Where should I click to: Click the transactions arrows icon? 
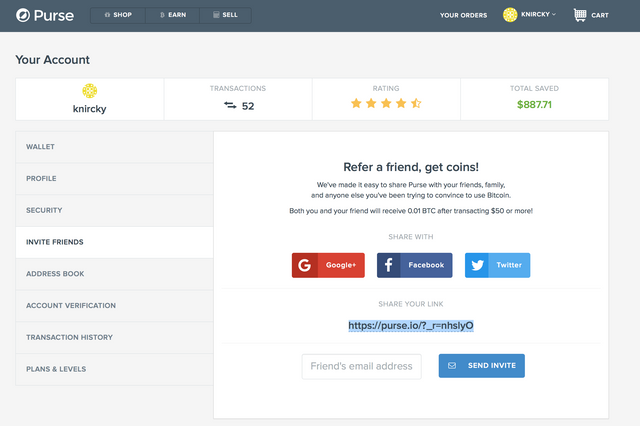pyautogui.click(x=230, y=106)
